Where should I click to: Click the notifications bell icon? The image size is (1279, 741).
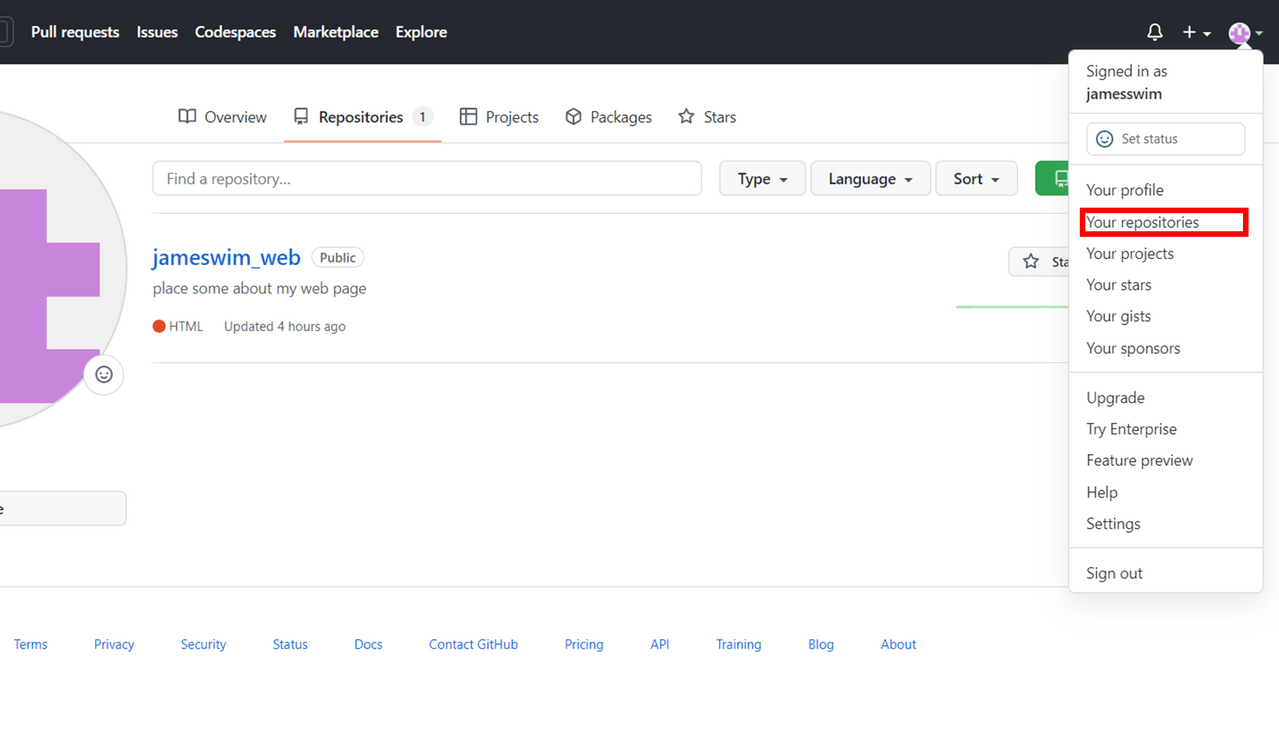tap(1154, 32)
